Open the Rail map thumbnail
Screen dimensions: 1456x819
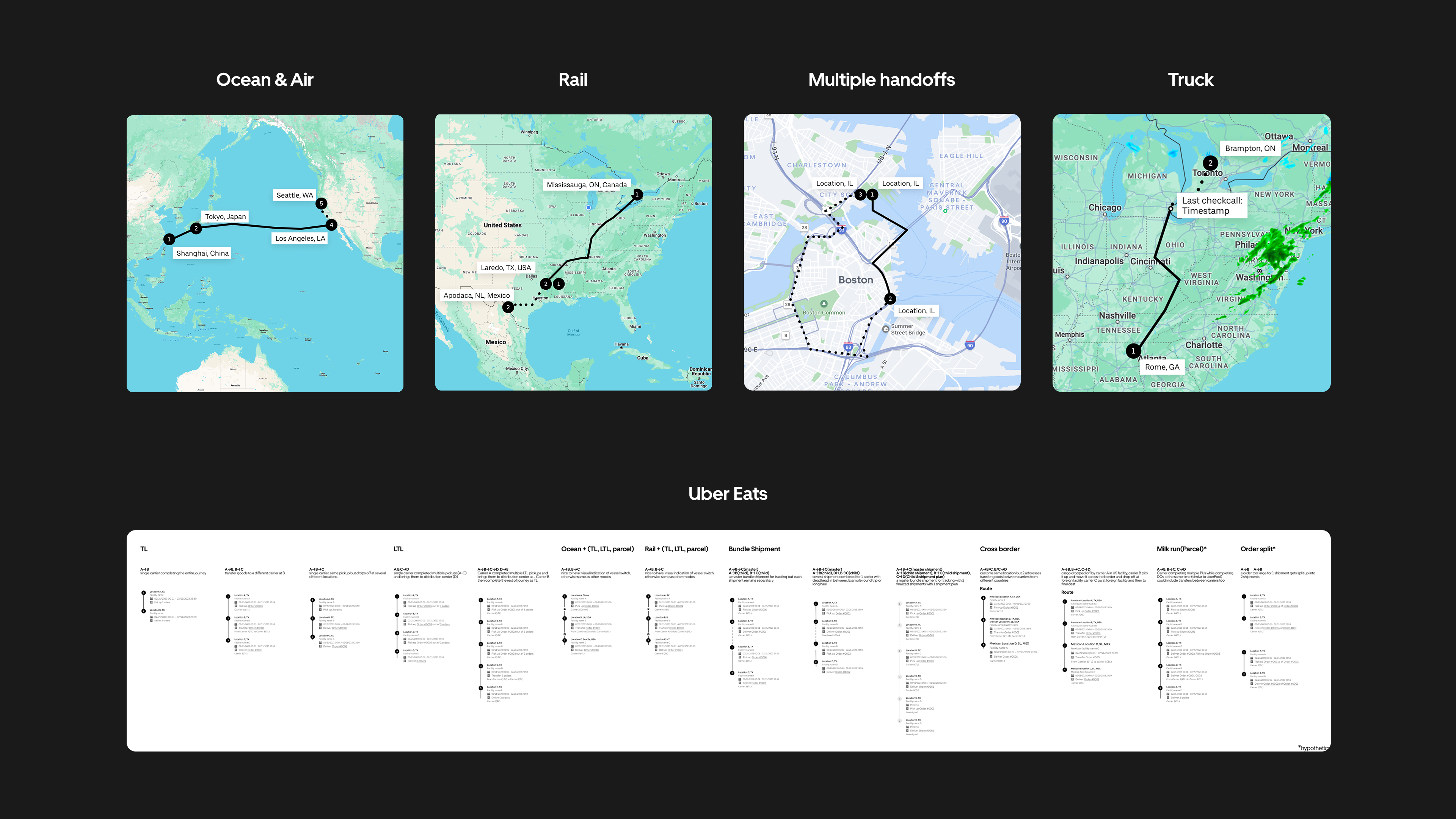tap(574, 252)
